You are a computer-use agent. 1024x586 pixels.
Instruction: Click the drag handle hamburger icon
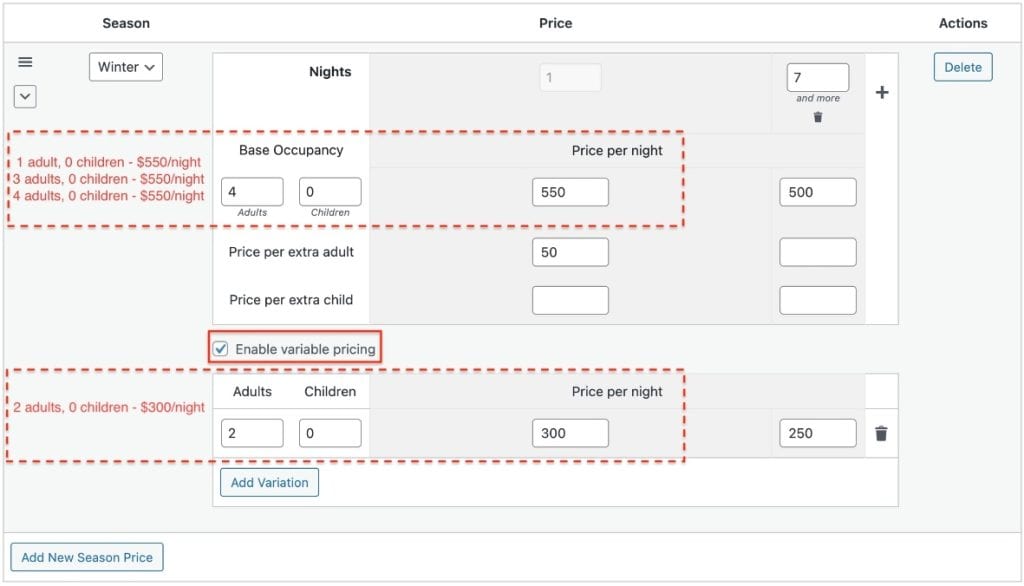[26, 62]
